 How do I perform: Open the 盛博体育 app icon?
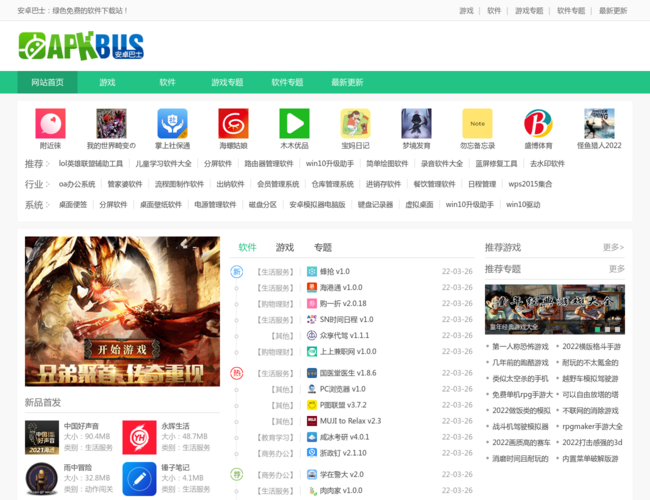tap(538, 123)
